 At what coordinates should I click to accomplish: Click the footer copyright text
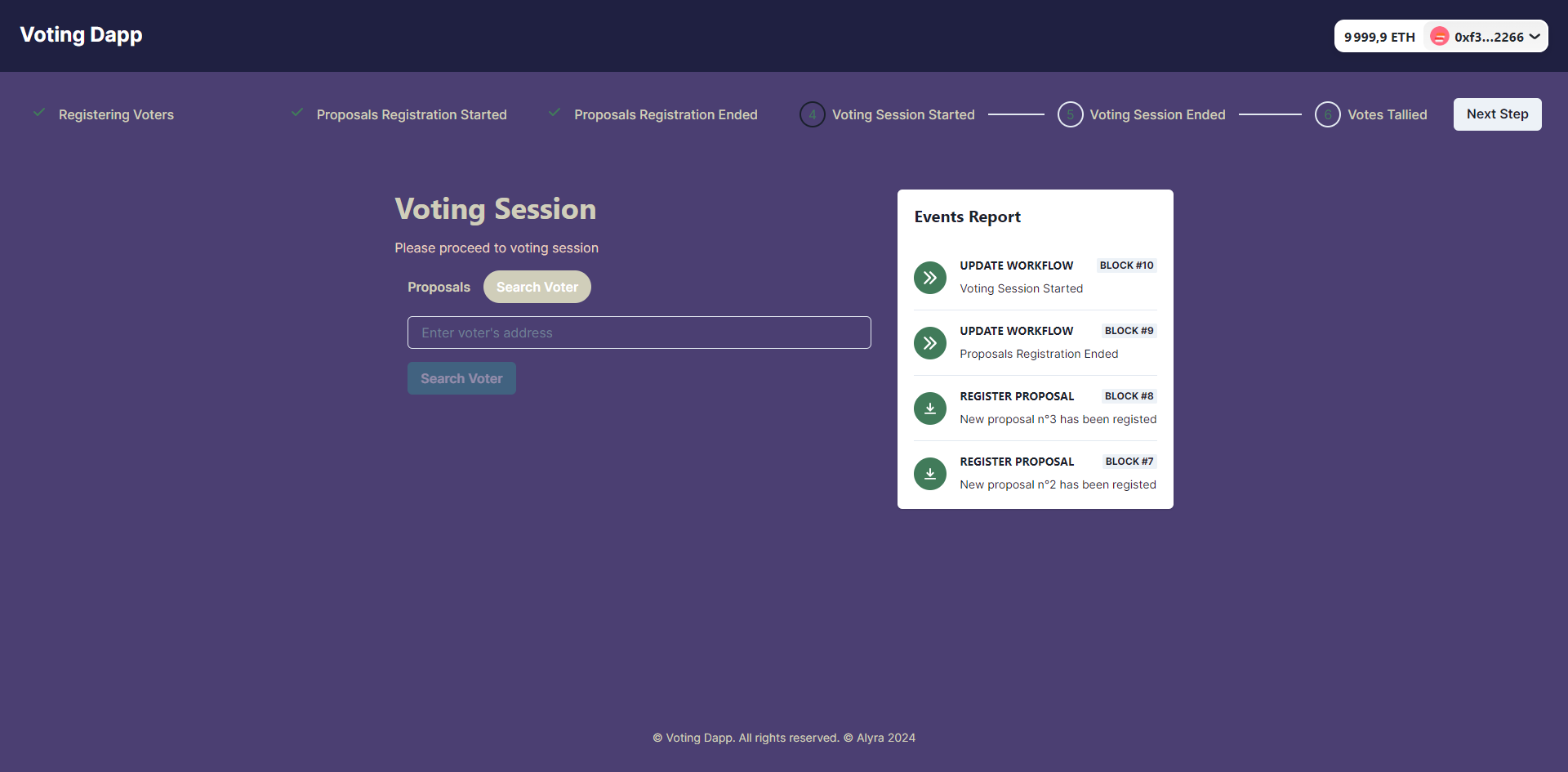coord(784,738)
